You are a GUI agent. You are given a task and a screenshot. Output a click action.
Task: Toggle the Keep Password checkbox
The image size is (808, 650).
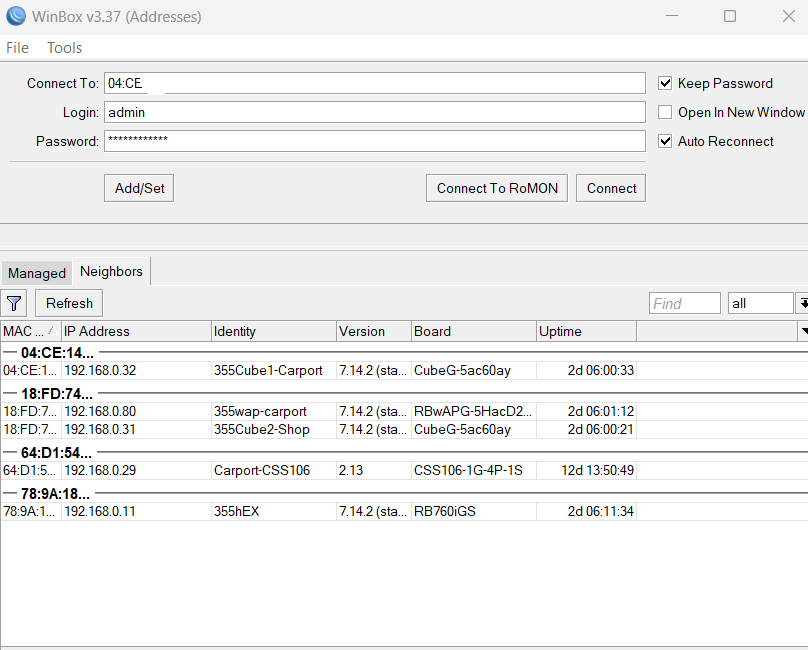click(x=665, y=83)
